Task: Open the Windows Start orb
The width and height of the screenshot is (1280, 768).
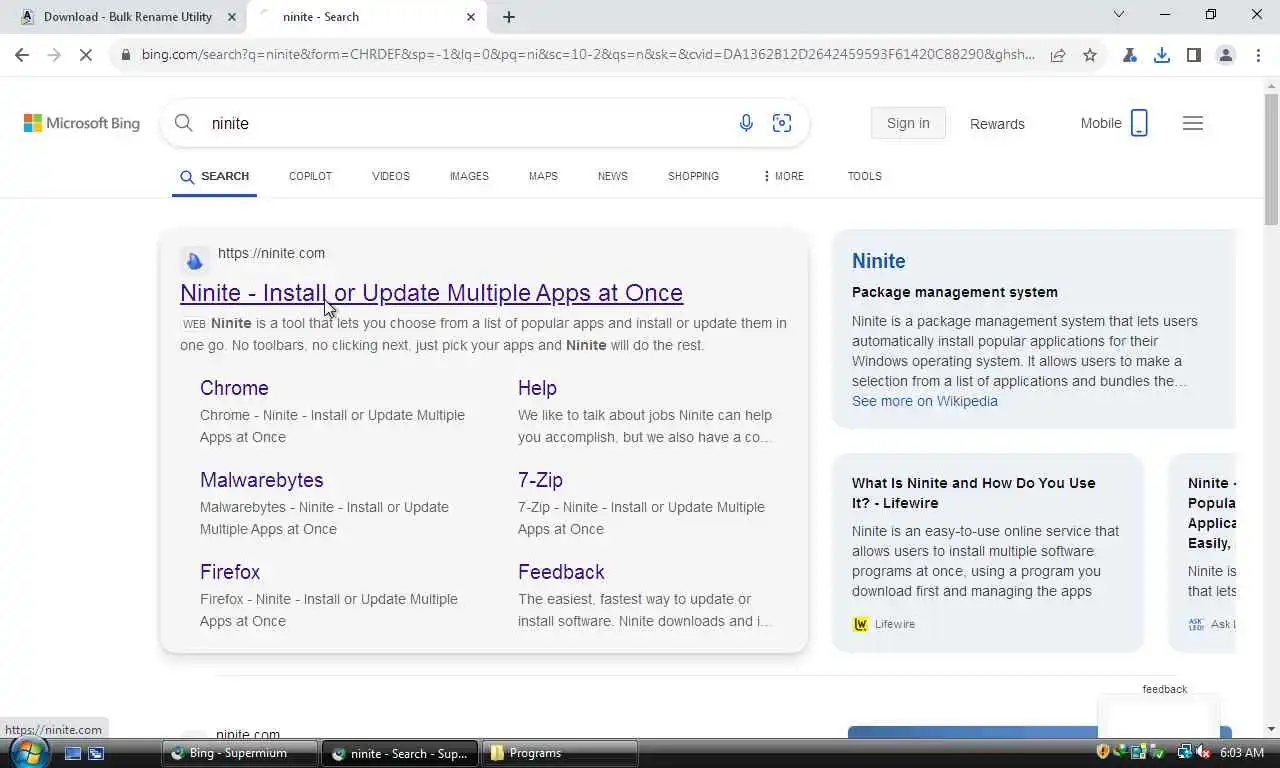Action: [x=27, y=752]
